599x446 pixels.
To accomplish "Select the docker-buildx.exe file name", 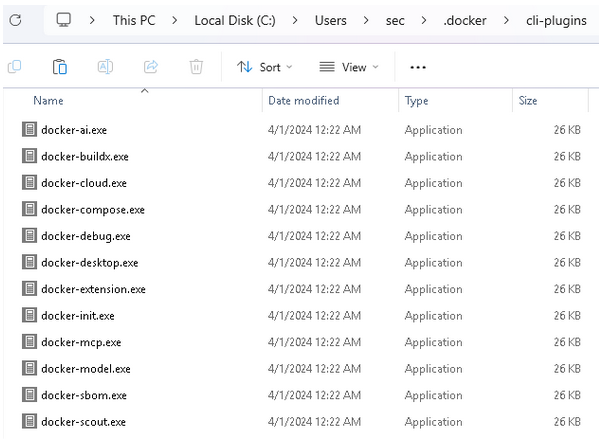I will point(85,156).
